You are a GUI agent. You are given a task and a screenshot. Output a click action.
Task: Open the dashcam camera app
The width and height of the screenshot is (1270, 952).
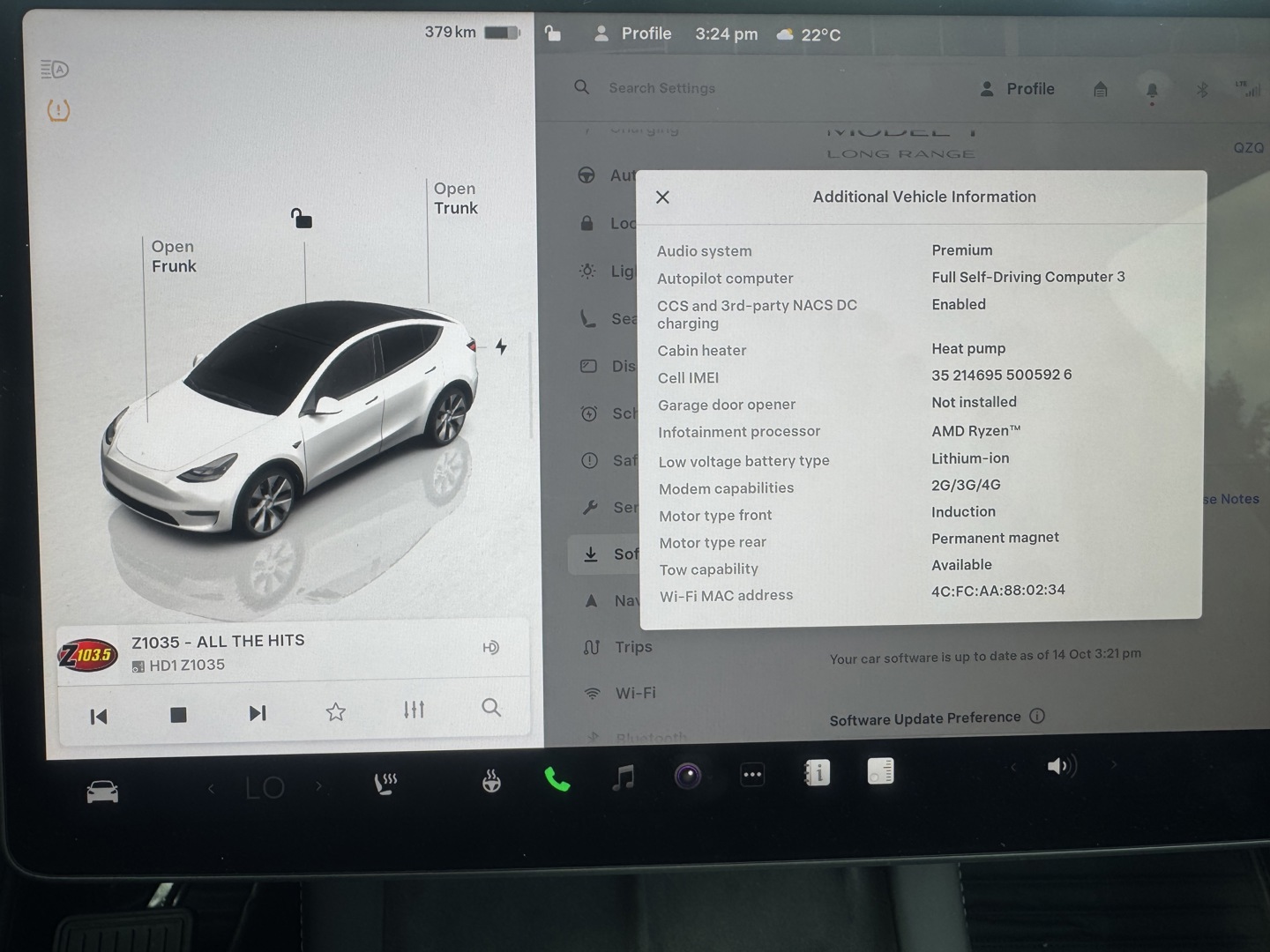tap(688, 776)
